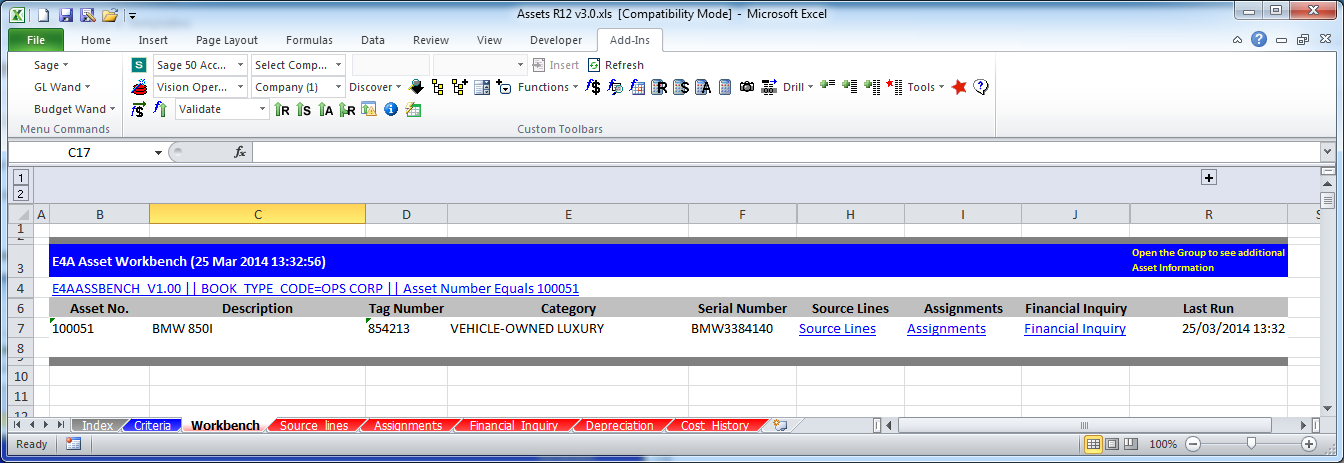
Task: Click the camera snapshot icon
Action: (x=747, y=87)
